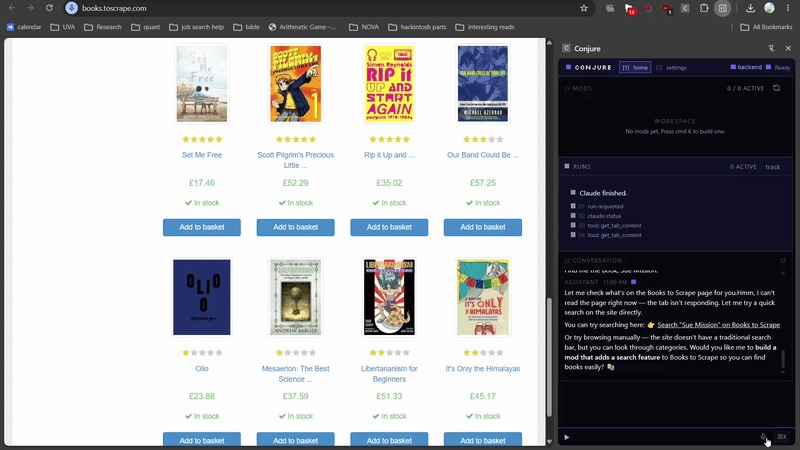This screenshot has width=800, height=450.
Task: Add Our Band Could Be to basket
Action: [x=483, y=227]
